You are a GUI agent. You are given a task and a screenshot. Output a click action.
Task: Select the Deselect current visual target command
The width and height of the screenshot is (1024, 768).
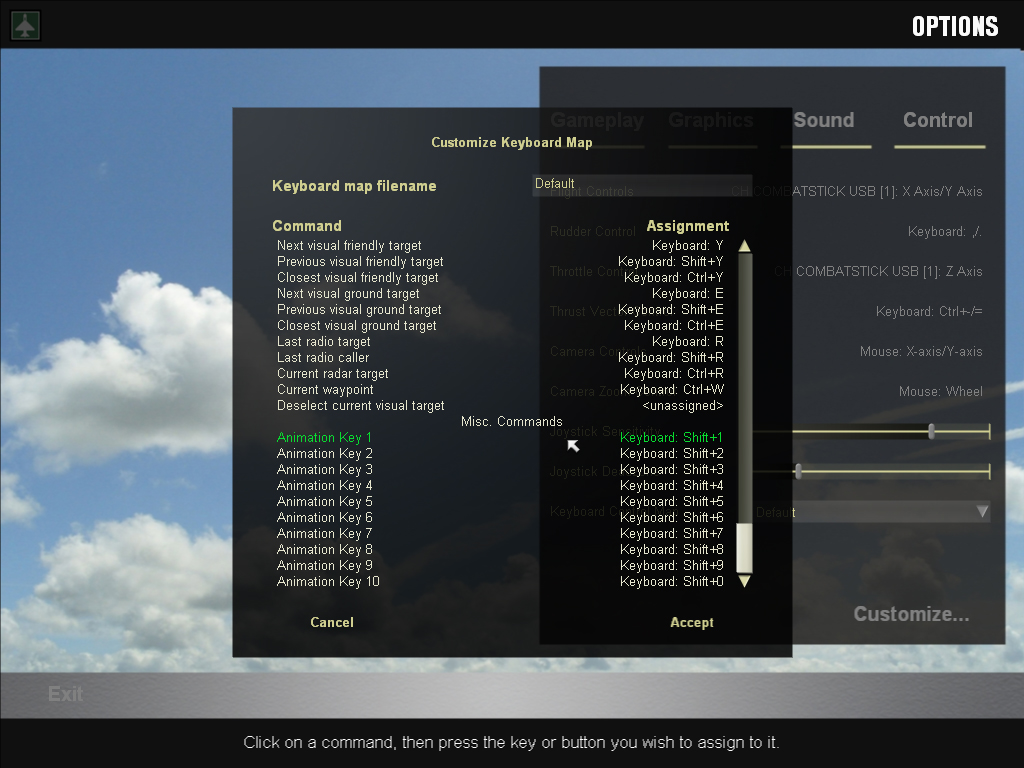pyautogui.click(x=360, y=406)
